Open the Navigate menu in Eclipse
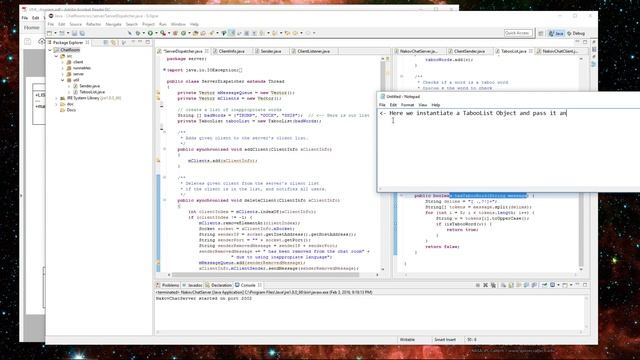 pos(113,24)
